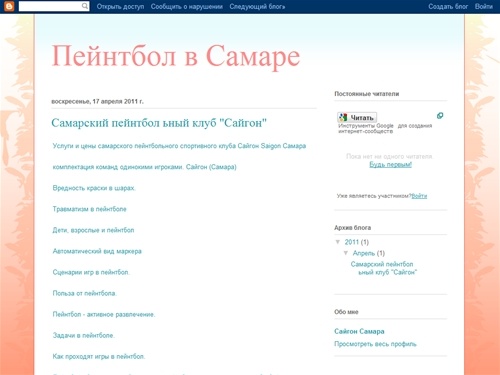Go to Следующий блог» link

(257, 7)
